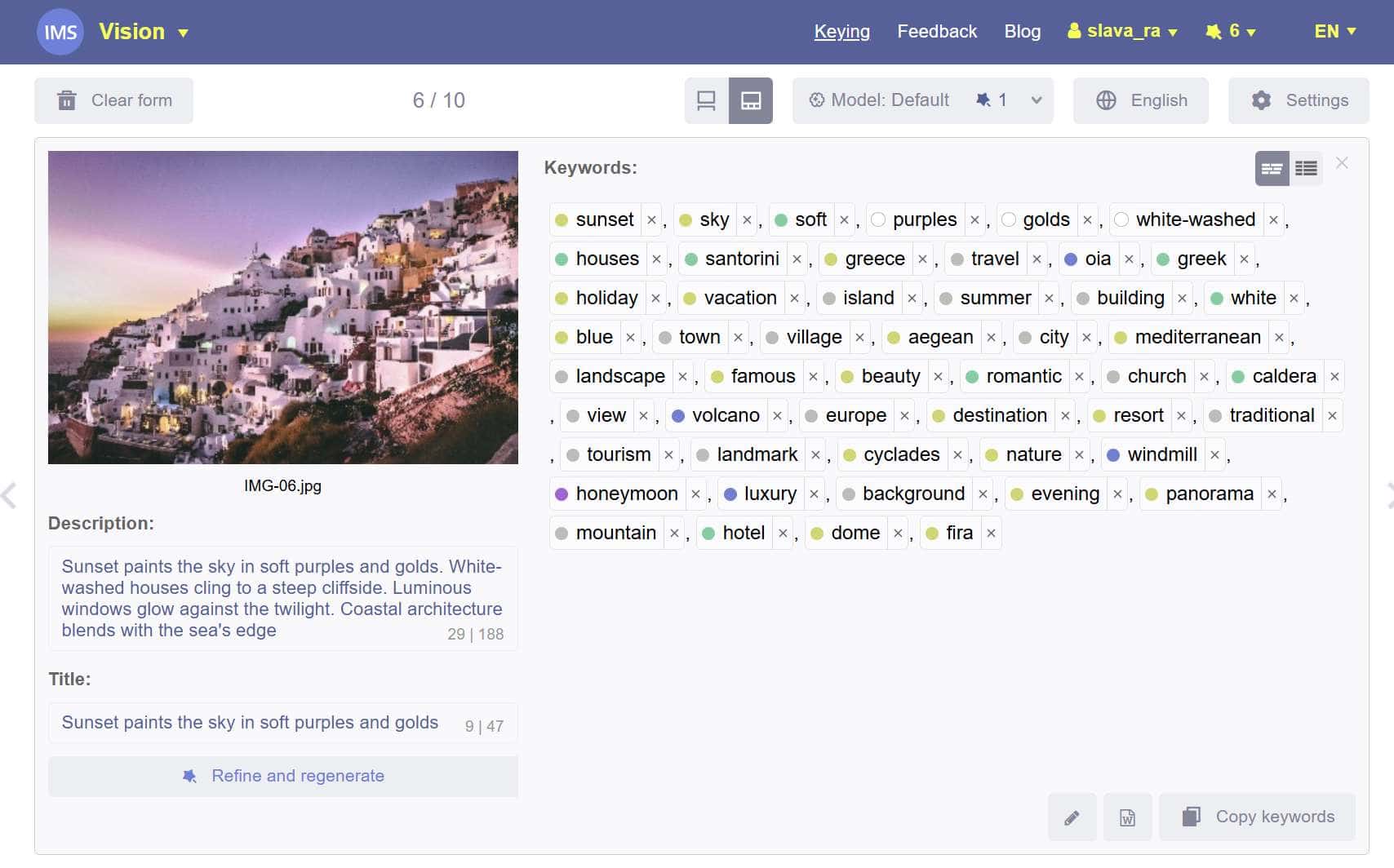Click the 'cyclades' keyword text
The height and width of the screenshot is (868, 1394).
pos(901,454)
